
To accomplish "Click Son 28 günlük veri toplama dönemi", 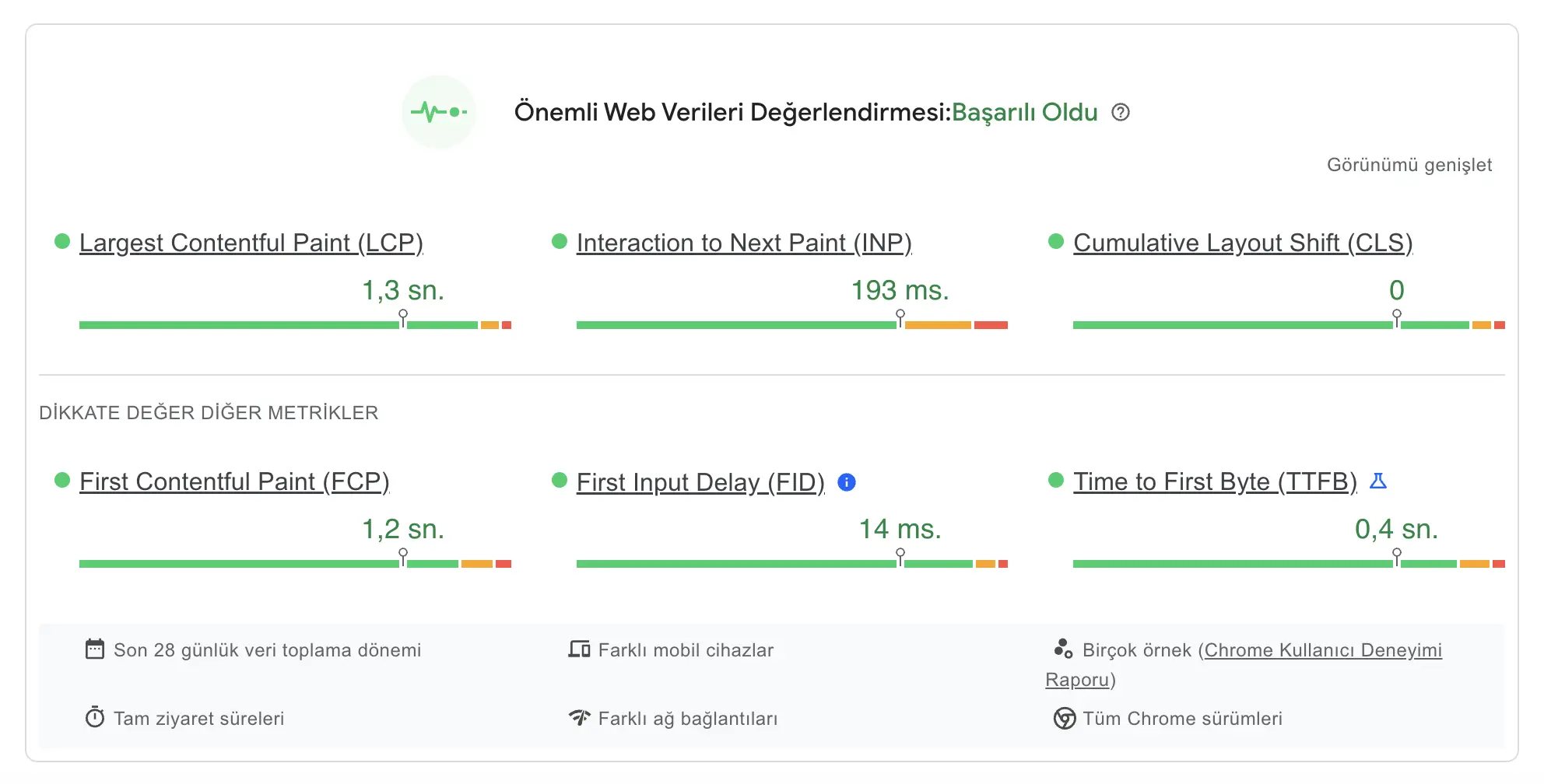I will click(x=268, y=650).
